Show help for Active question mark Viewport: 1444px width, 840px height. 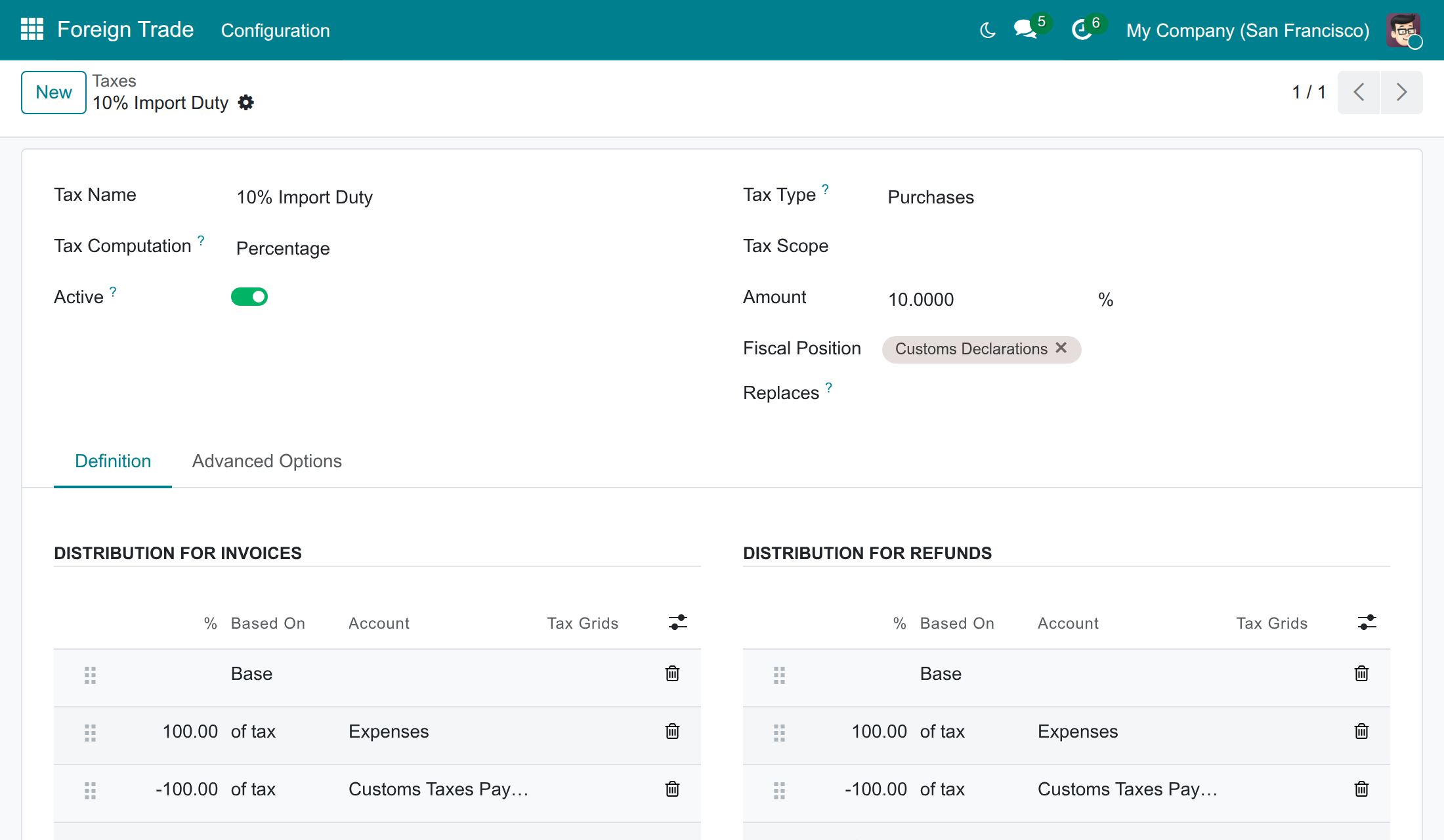coord(113,291)
